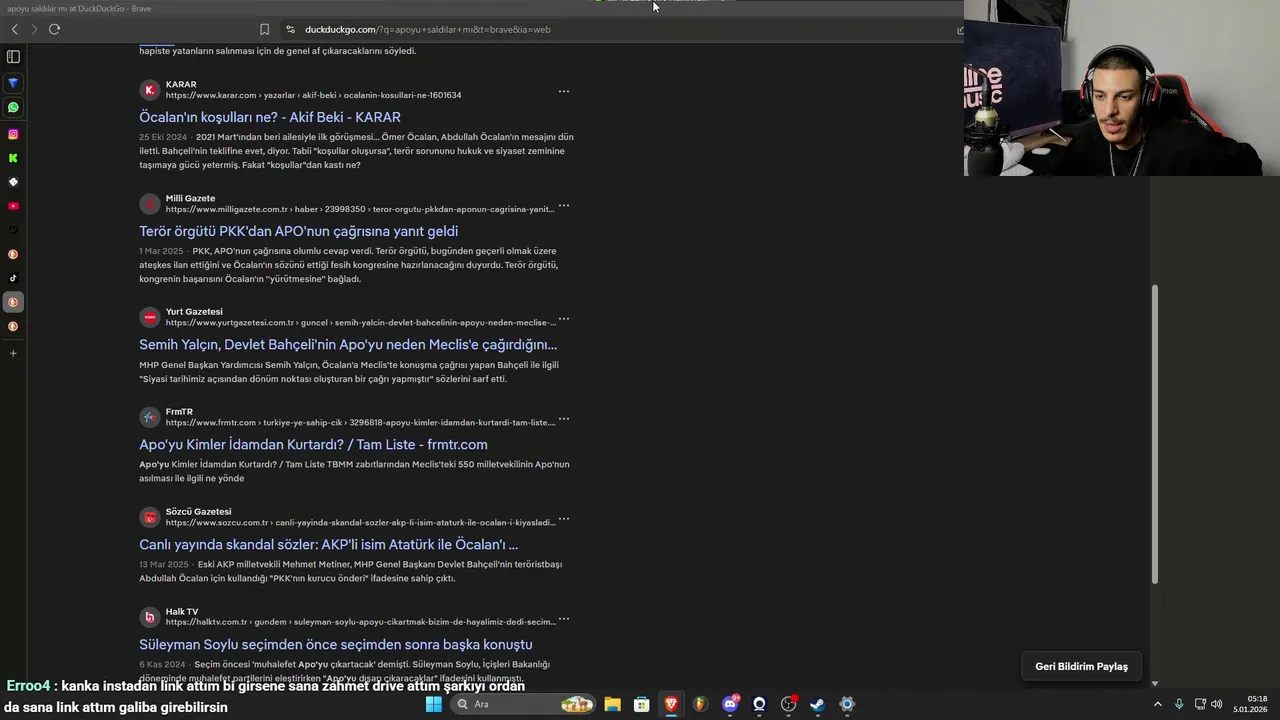This screenshot has height=720, width=1280.
Task: Open "Canlı yayında skandal sözler" result
Action: click(x=328, y=545)
